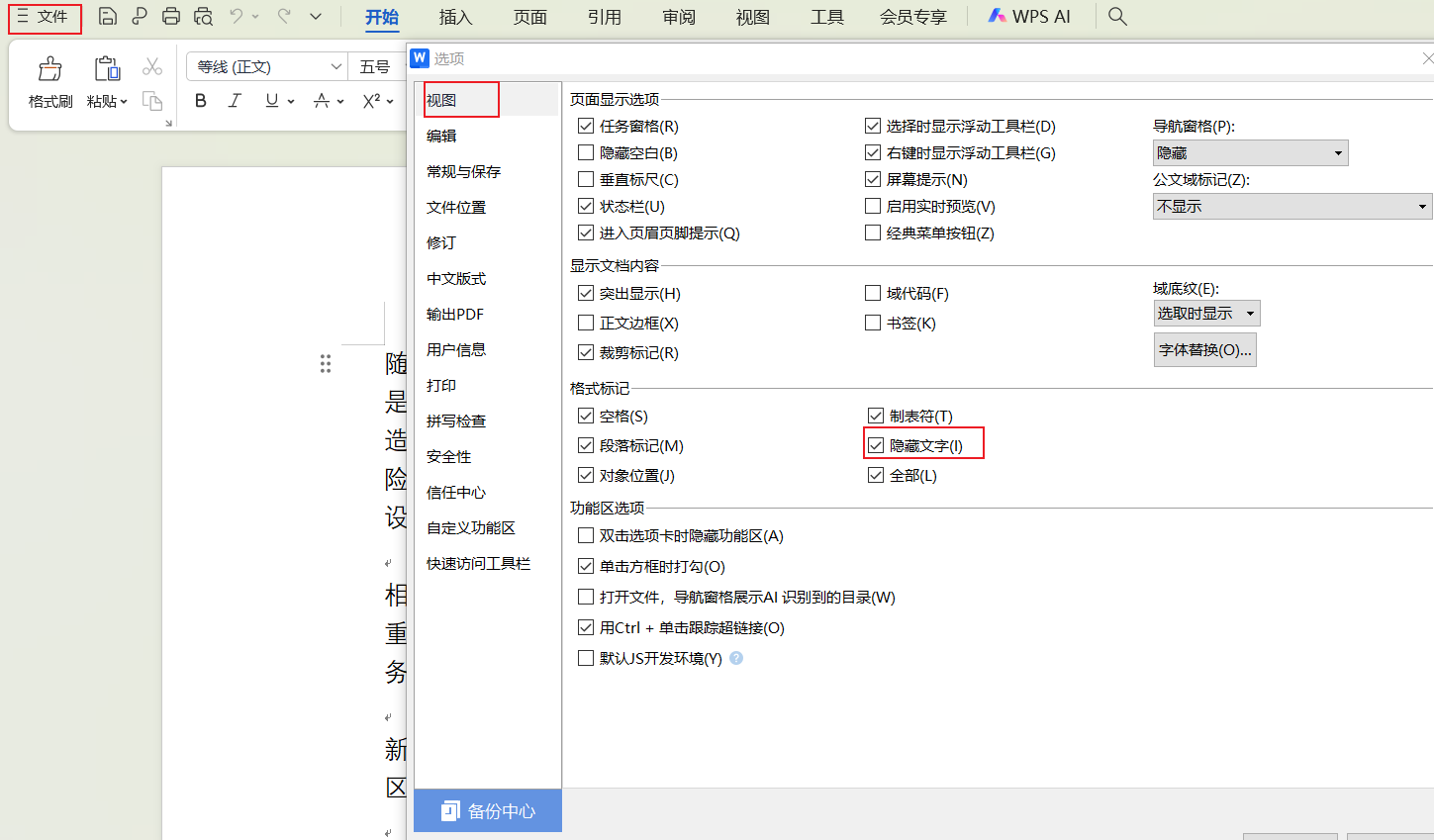Viewport: 1434px width, 840px height.
Task: Expand Undo history dropdown arrow
Action: 255,16
